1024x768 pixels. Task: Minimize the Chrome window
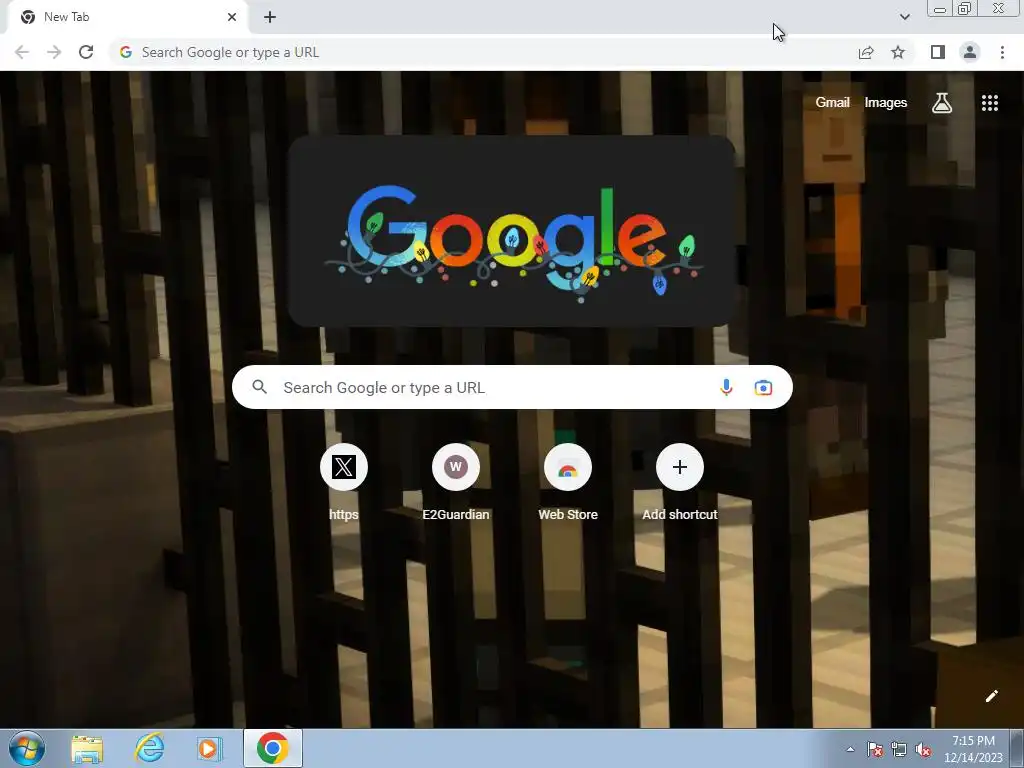tap(940, 8)
